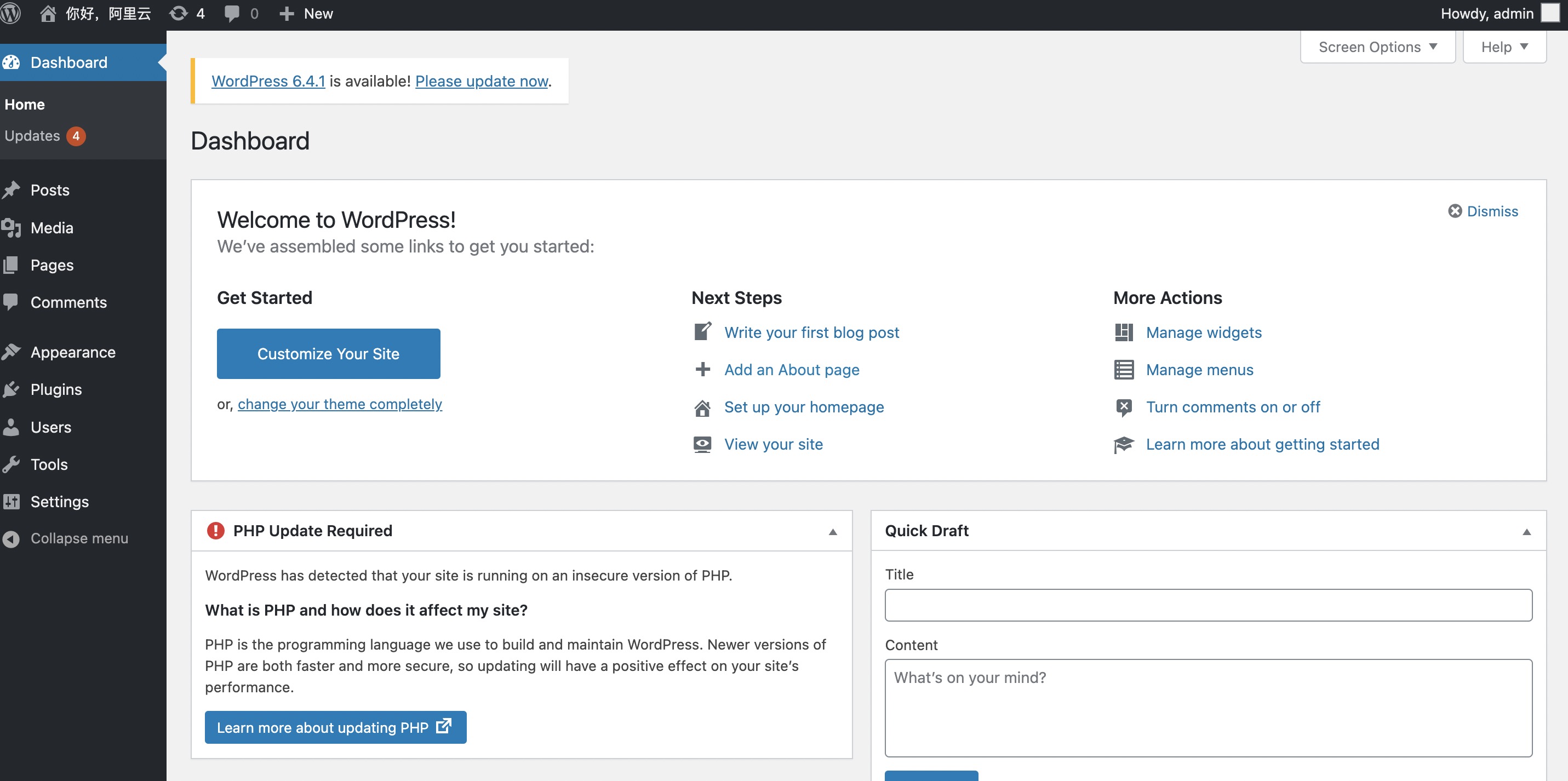Click the home icon in admin bar
The width and height of the screenshot is (1568, 781).
pyautogui.click(x=48, y=13)
